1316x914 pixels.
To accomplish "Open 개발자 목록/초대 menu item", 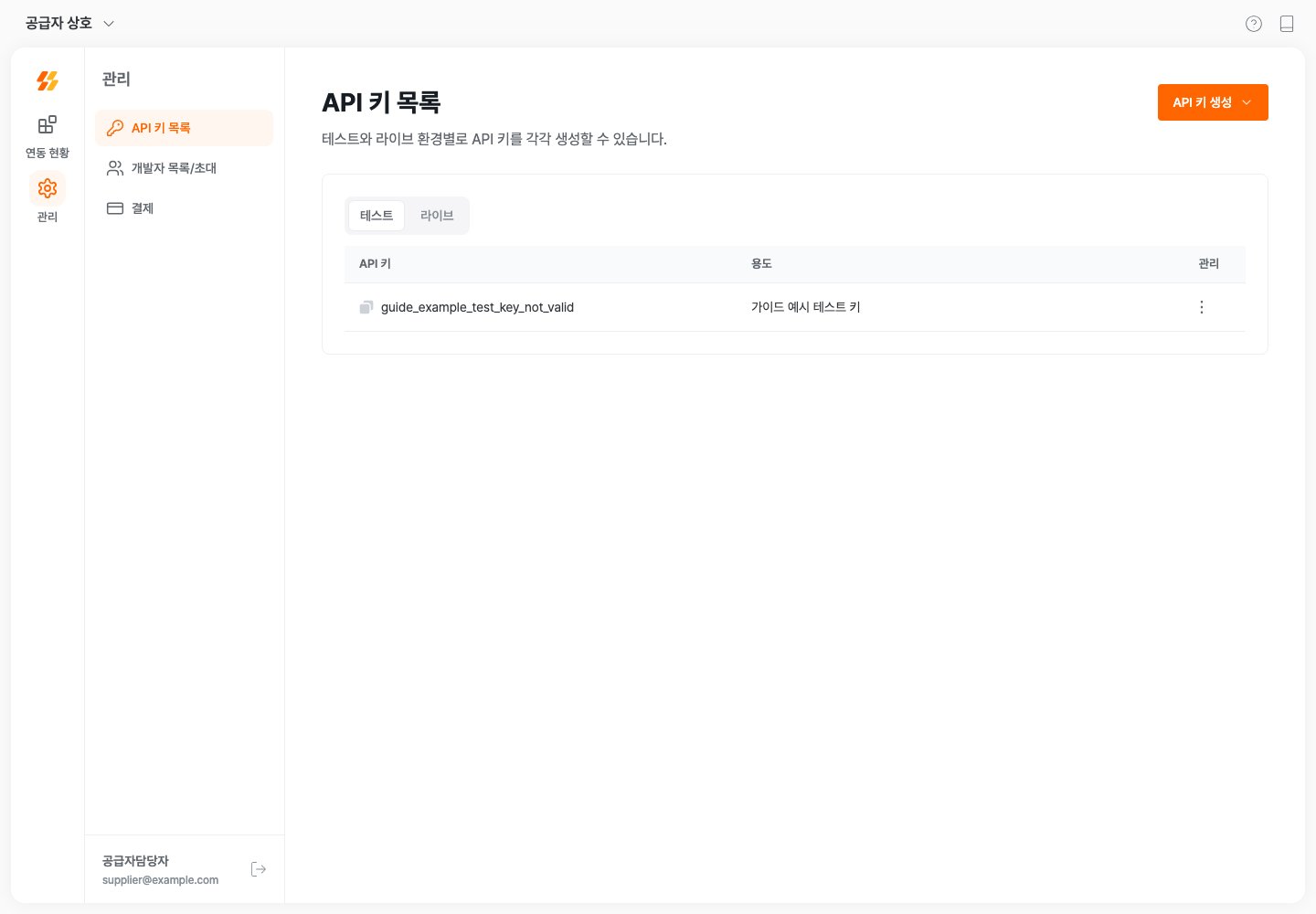I will 184,168.
